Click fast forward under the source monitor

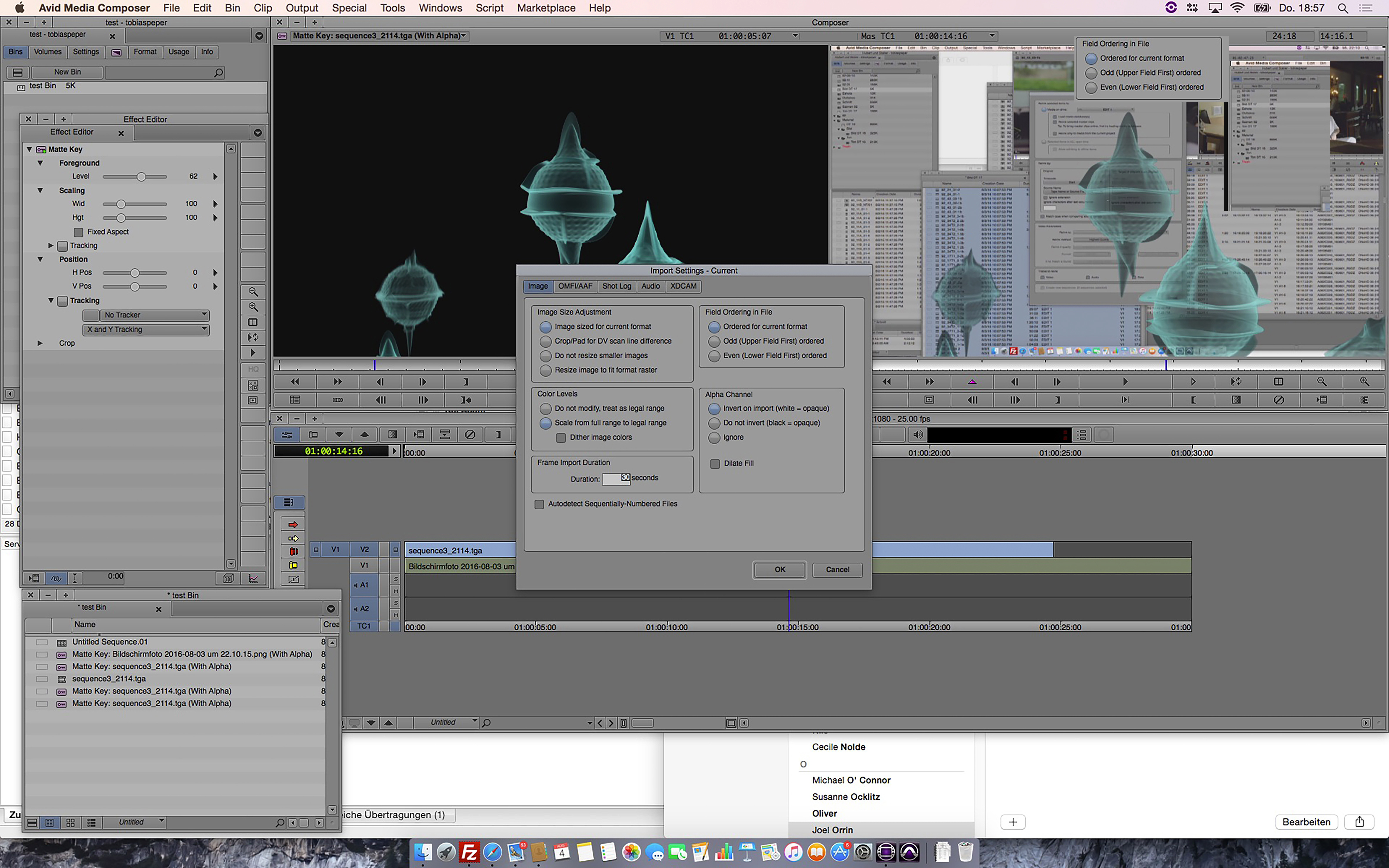click(338, 382)
